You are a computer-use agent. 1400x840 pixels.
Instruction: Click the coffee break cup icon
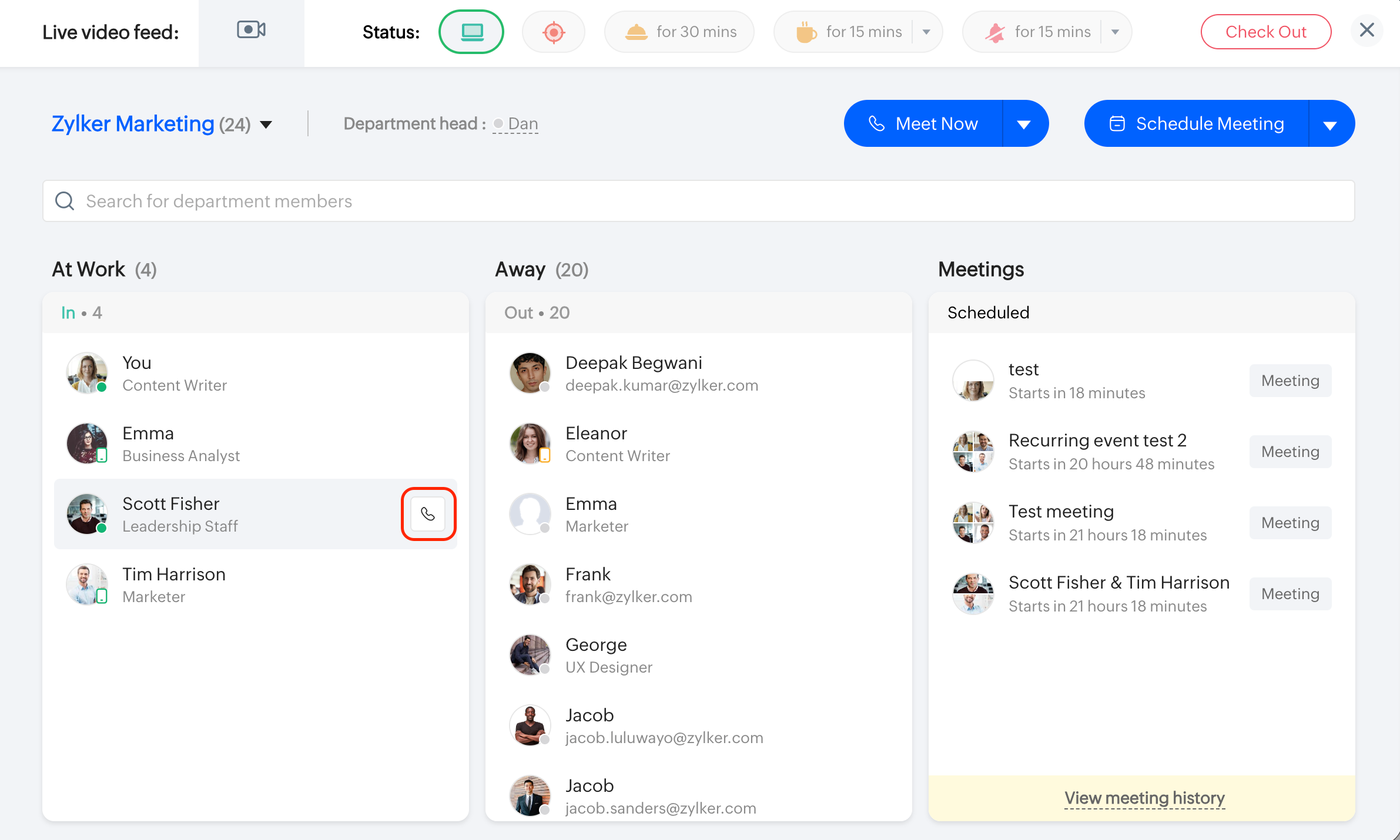pos(806,32)
